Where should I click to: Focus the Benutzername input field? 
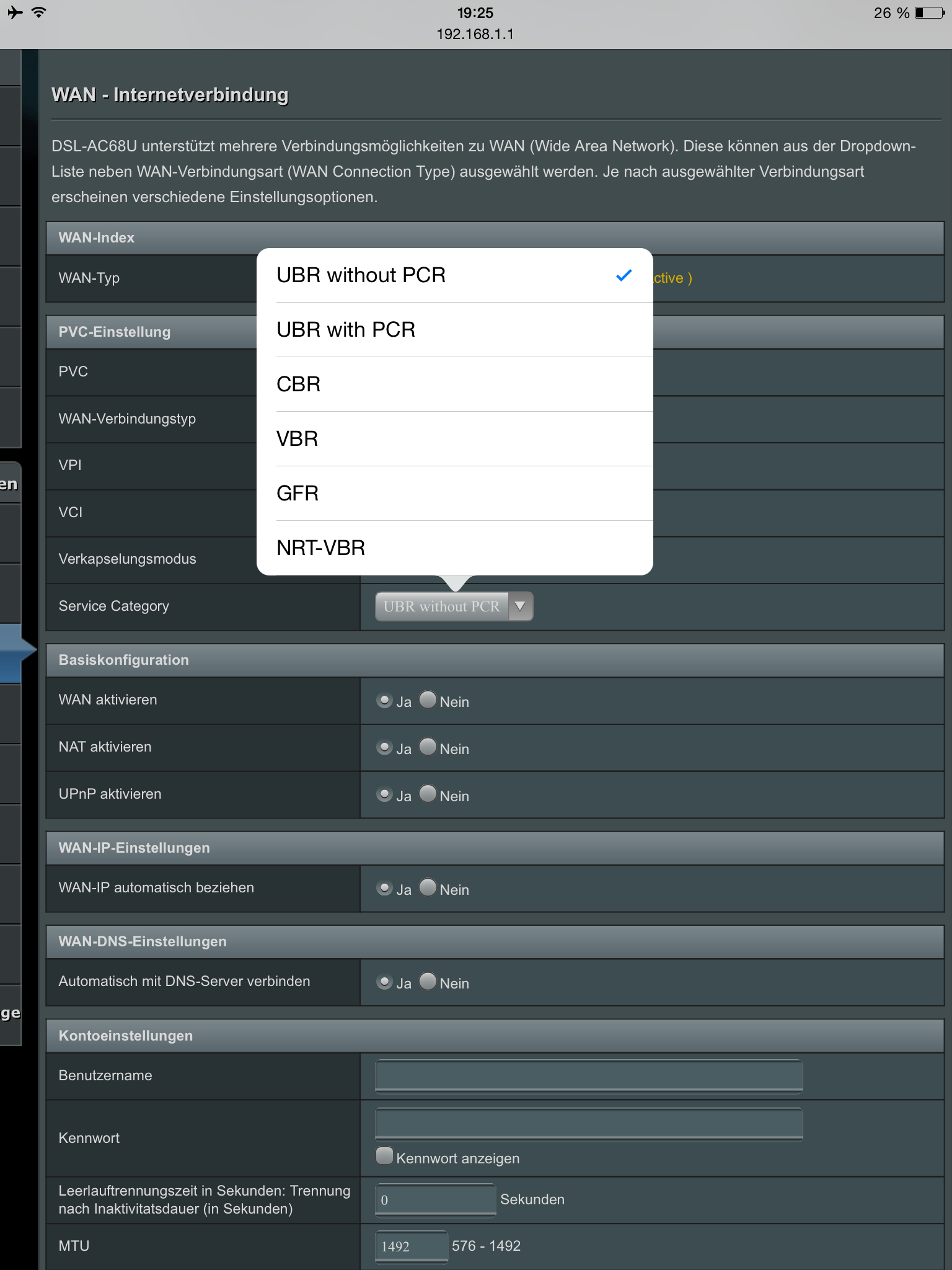tap(589, 1076)
